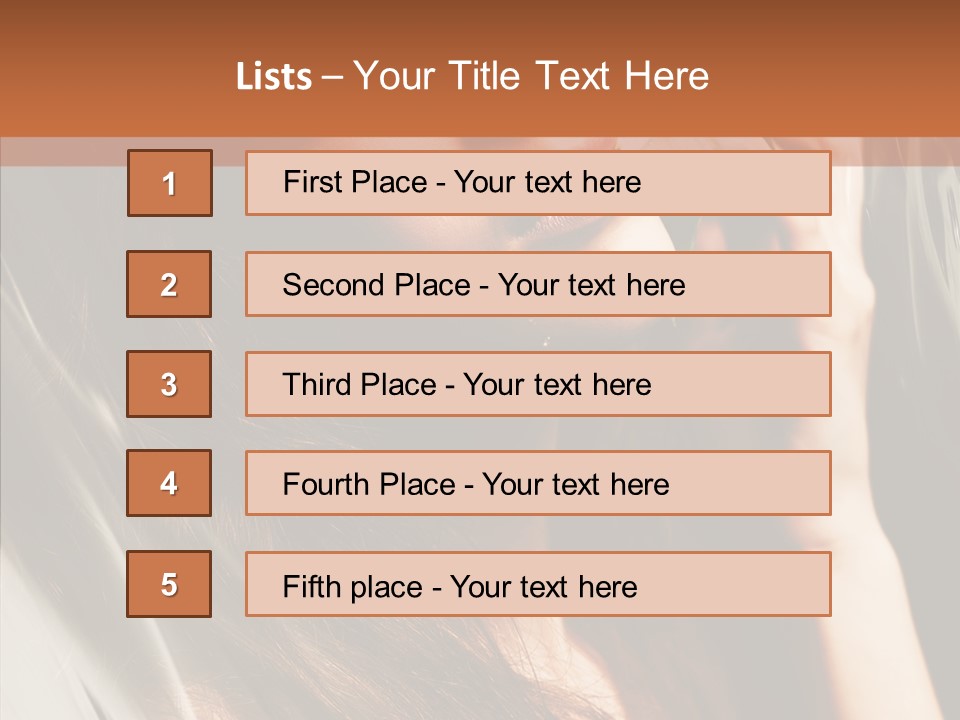
Task: Click the bold word "Lists" in title
Action: pos(274,77)
